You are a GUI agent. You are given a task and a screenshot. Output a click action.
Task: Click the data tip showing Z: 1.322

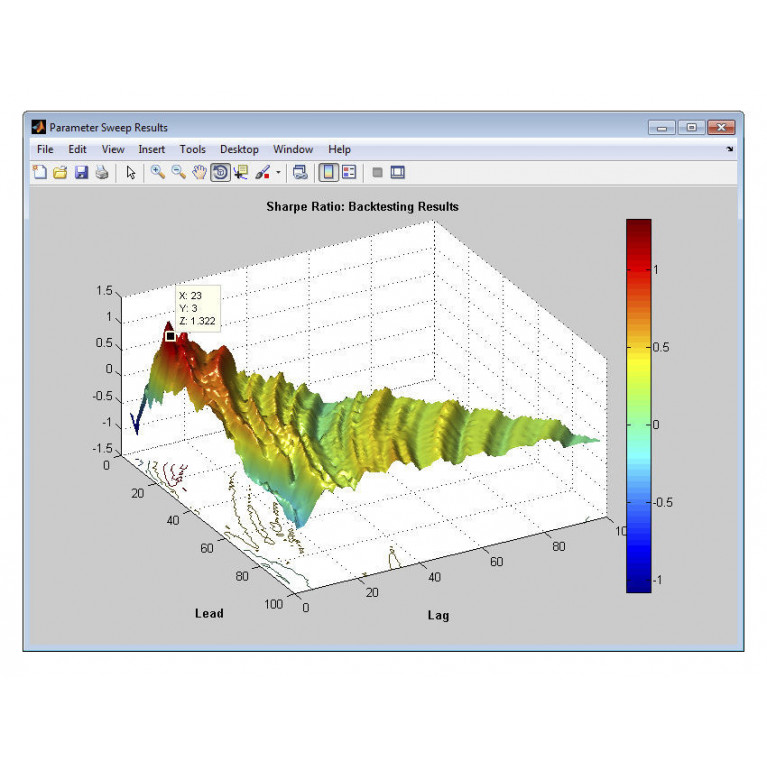tap(197, 309)
